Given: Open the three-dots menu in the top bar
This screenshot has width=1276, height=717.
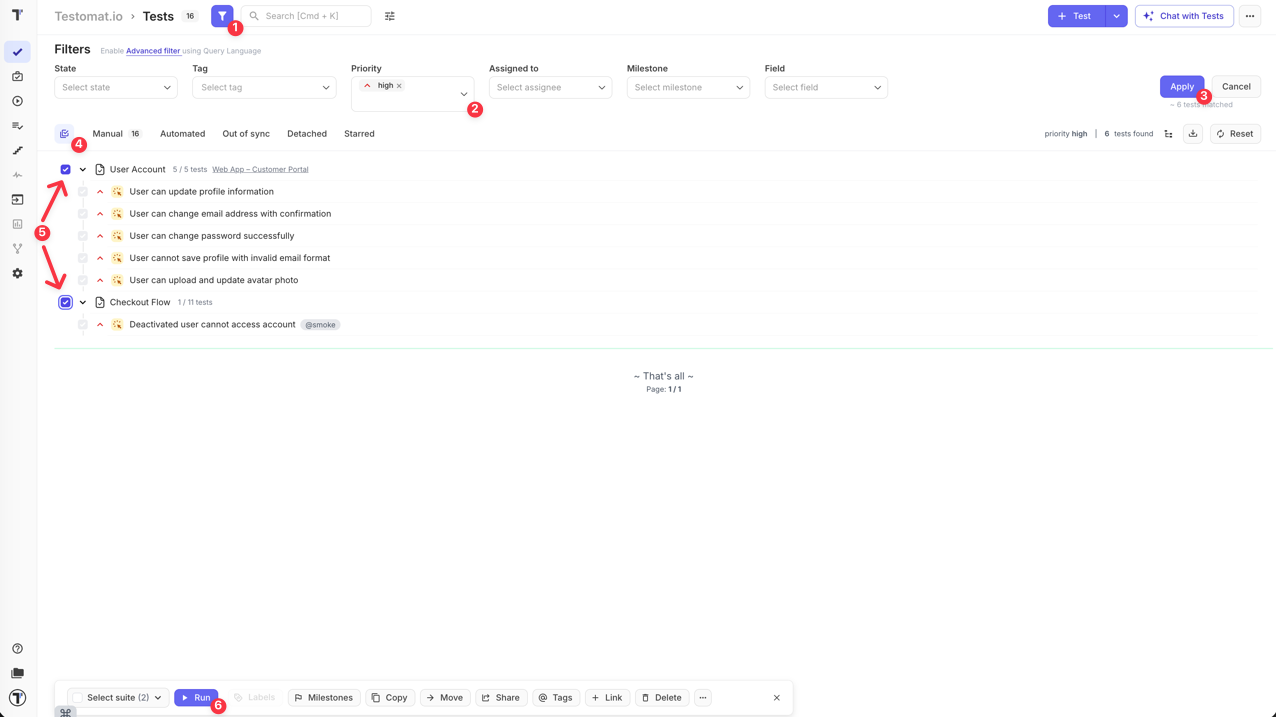Looking at the screenshot, I should pyautogui.click(x=1250, y=16).
